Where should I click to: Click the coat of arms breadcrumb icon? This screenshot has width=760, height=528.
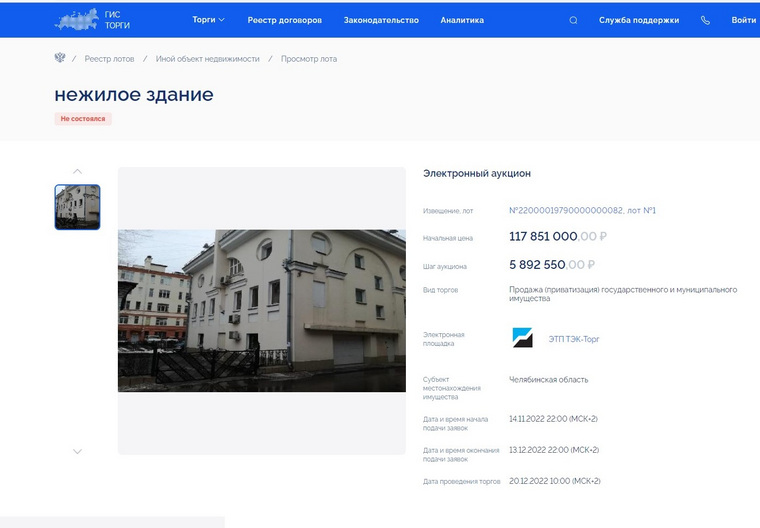coord(60,58)
